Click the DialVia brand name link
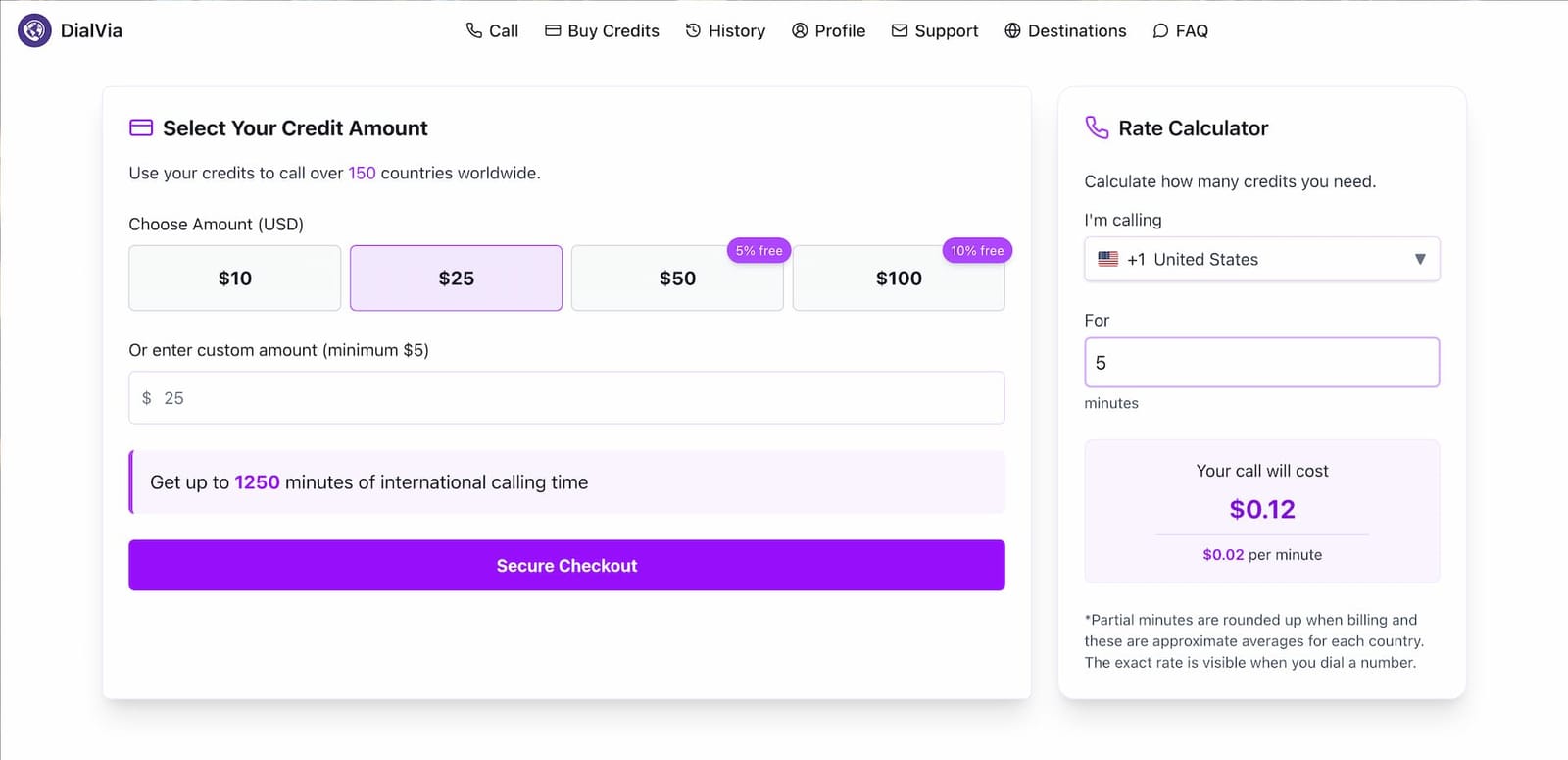 91,30
